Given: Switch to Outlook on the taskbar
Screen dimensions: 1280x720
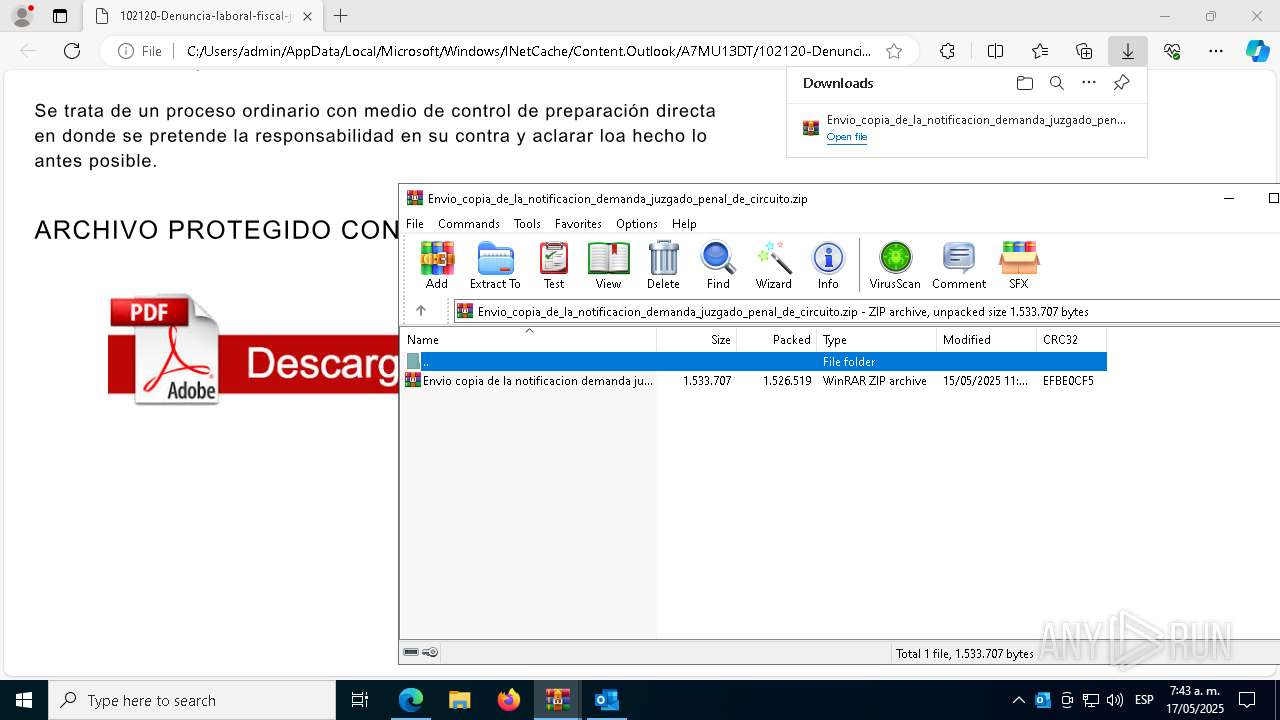Looking at the screenshot, I should pos(606,700).
